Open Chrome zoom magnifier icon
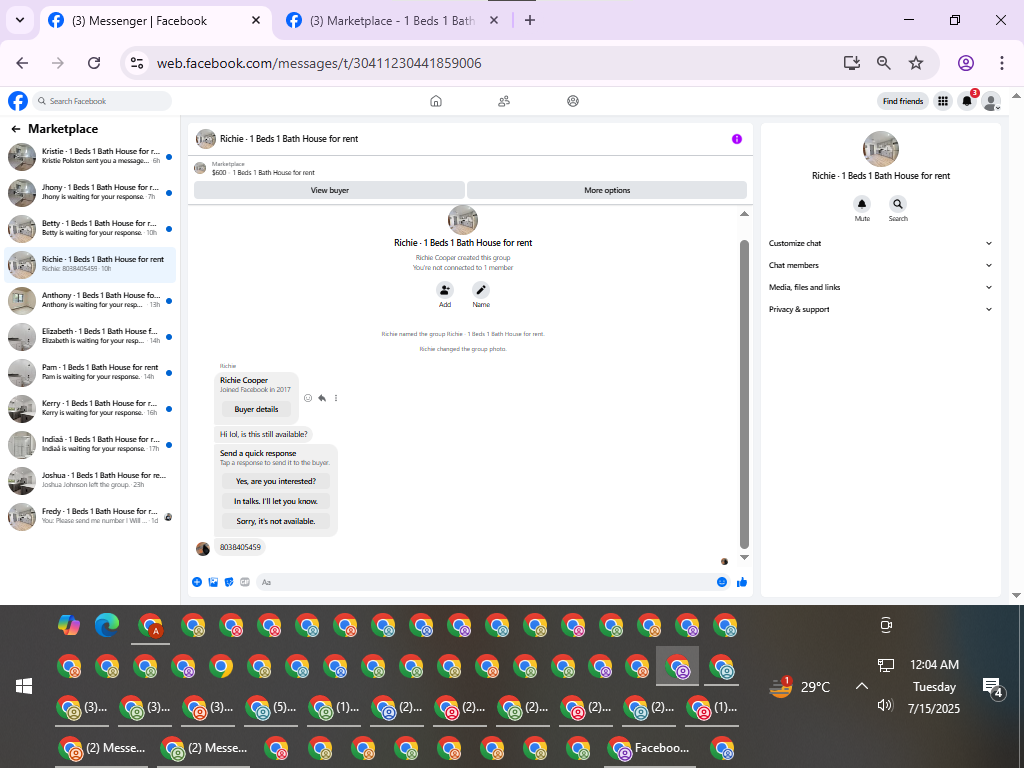This screenshot has width=1024, height=768. pos(884,63)
